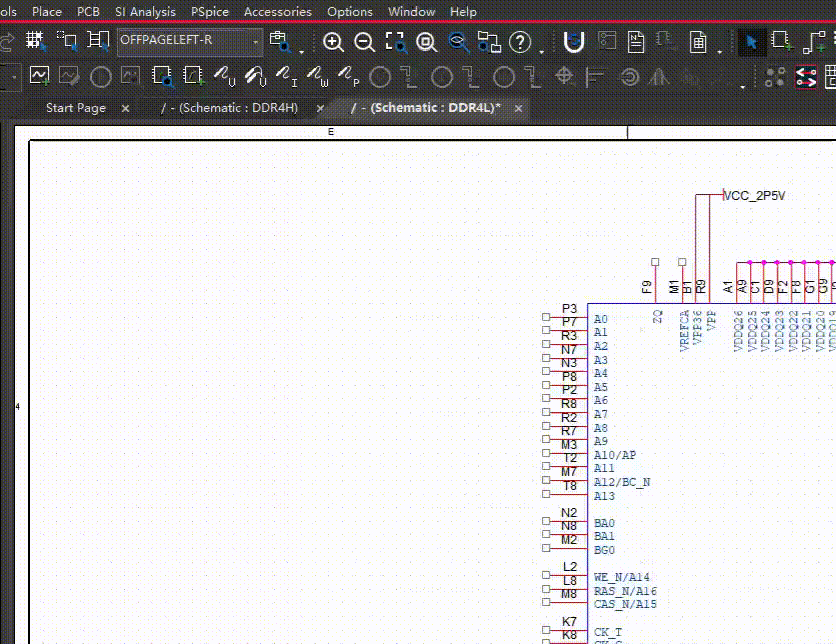This screenshot has height=644, width=836.
Task: Select the WE_N/A14 pin label
Action: click(621, 577)
